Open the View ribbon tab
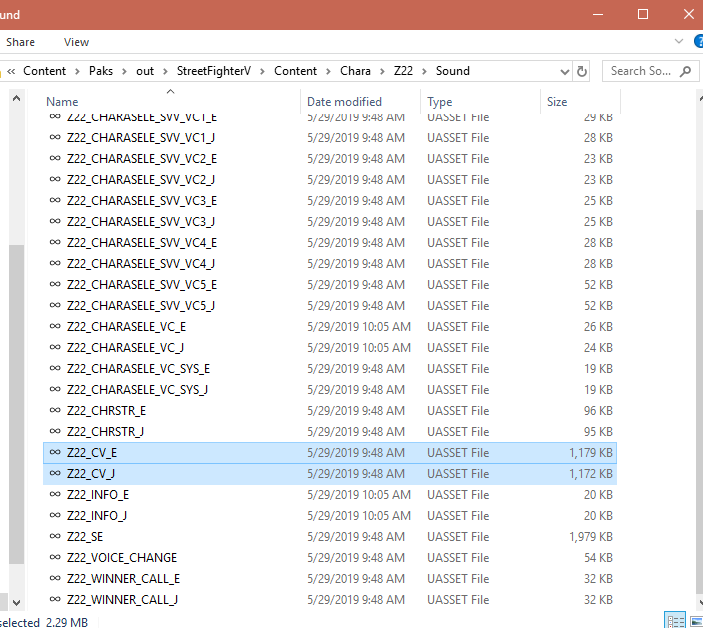703x628 pixels. click(x=76, y=42)
